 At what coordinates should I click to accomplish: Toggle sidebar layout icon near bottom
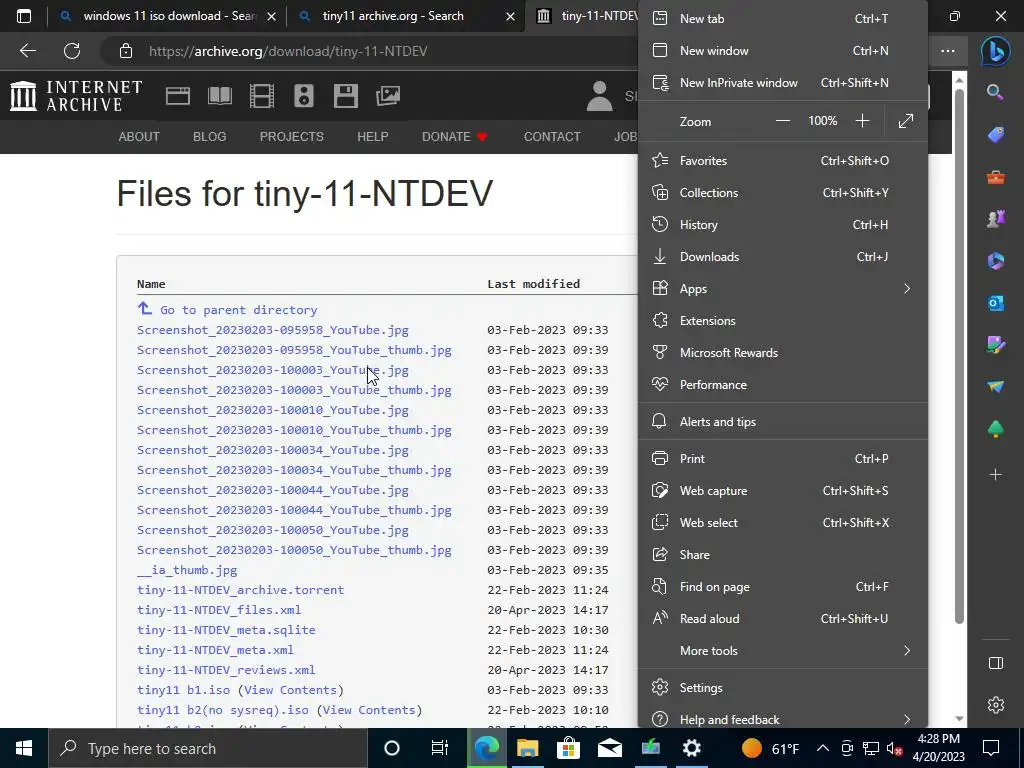click(995, 664)
